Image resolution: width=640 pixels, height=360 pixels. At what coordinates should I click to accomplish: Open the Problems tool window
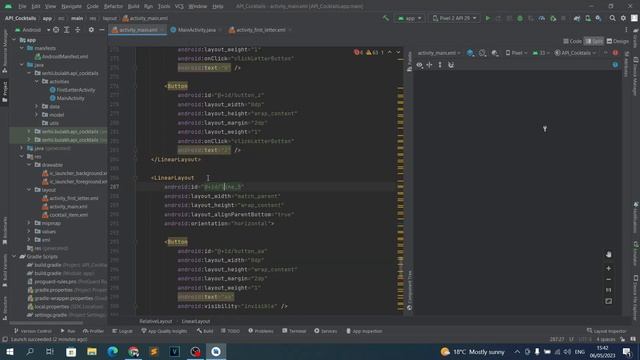pyautogui.click(x=260, y=331)
